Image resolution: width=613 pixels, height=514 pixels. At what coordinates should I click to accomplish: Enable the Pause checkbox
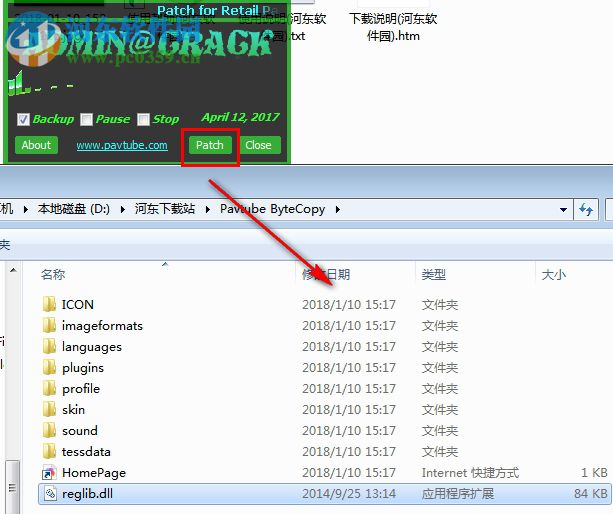click(x=86, y=119)
